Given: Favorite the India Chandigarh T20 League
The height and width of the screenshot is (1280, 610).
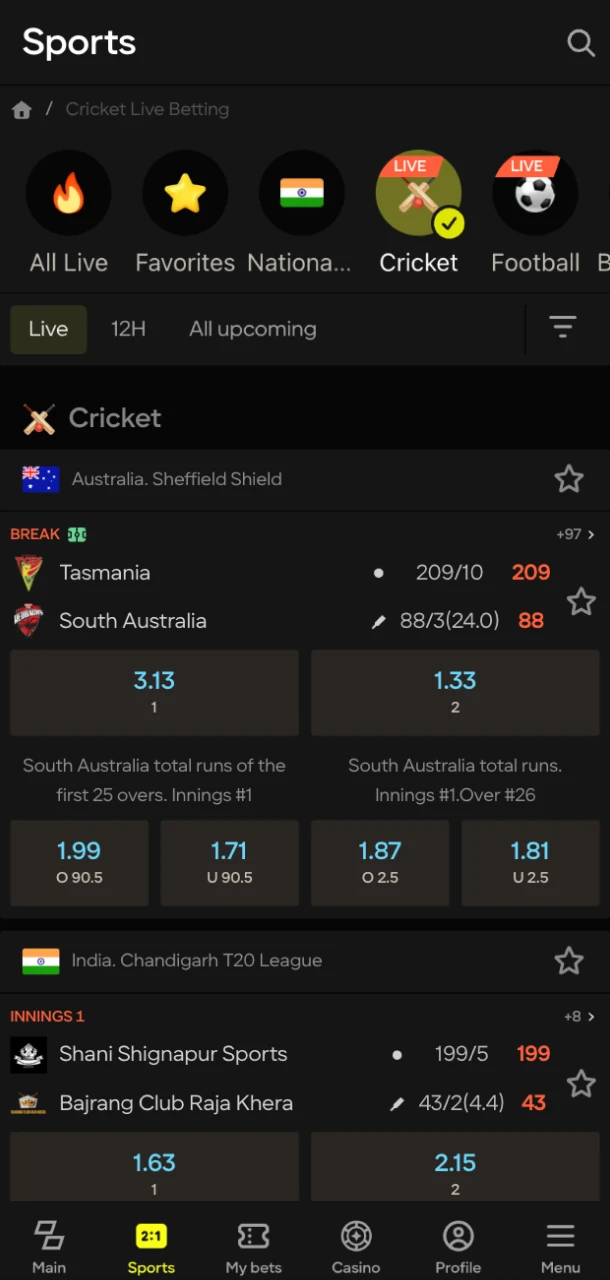Looking at the screenshot, I should pyautogui.click(x=569, y=960).
